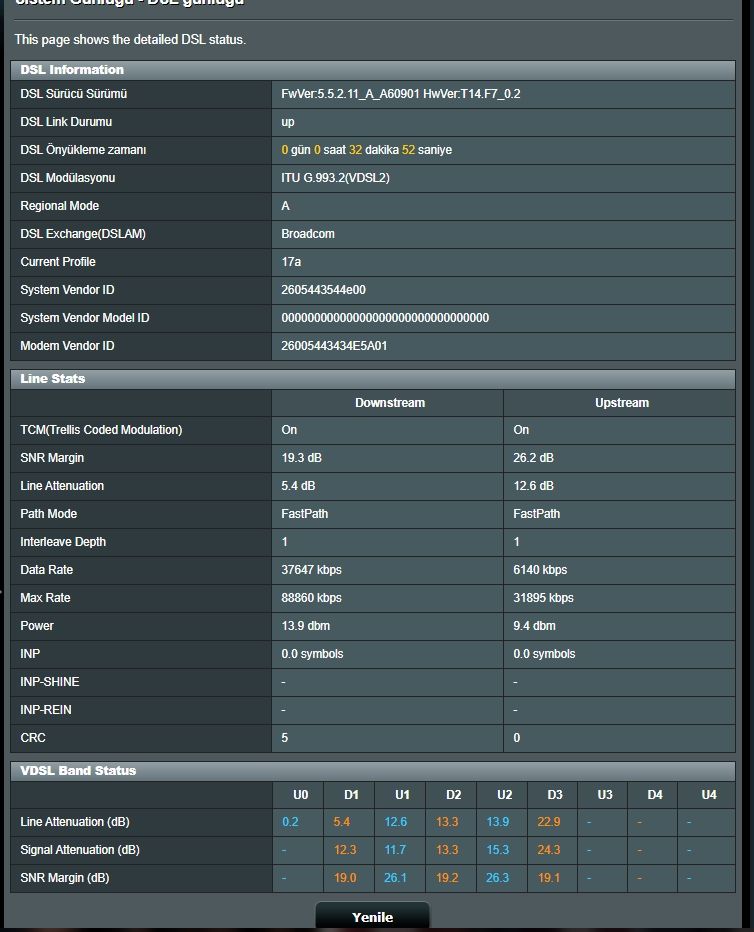Click upstream SNR Margin 26.2 dB
The height and width of the screenshot is (932, 754).
coord(533,458)
